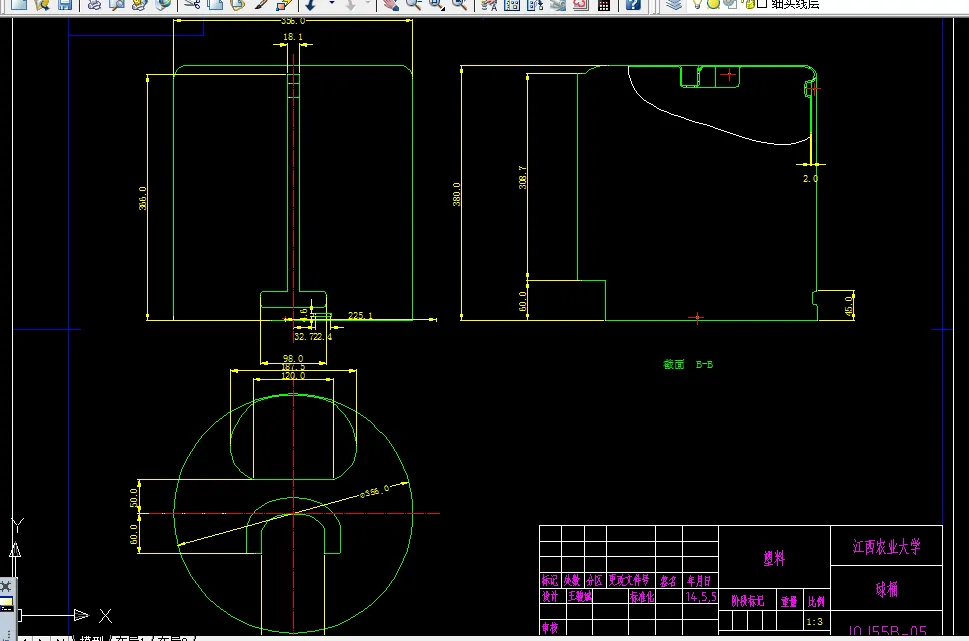Select the 14,5,5 date text
This screenshot has width=969, height=641.
click(x=701, y=596)
